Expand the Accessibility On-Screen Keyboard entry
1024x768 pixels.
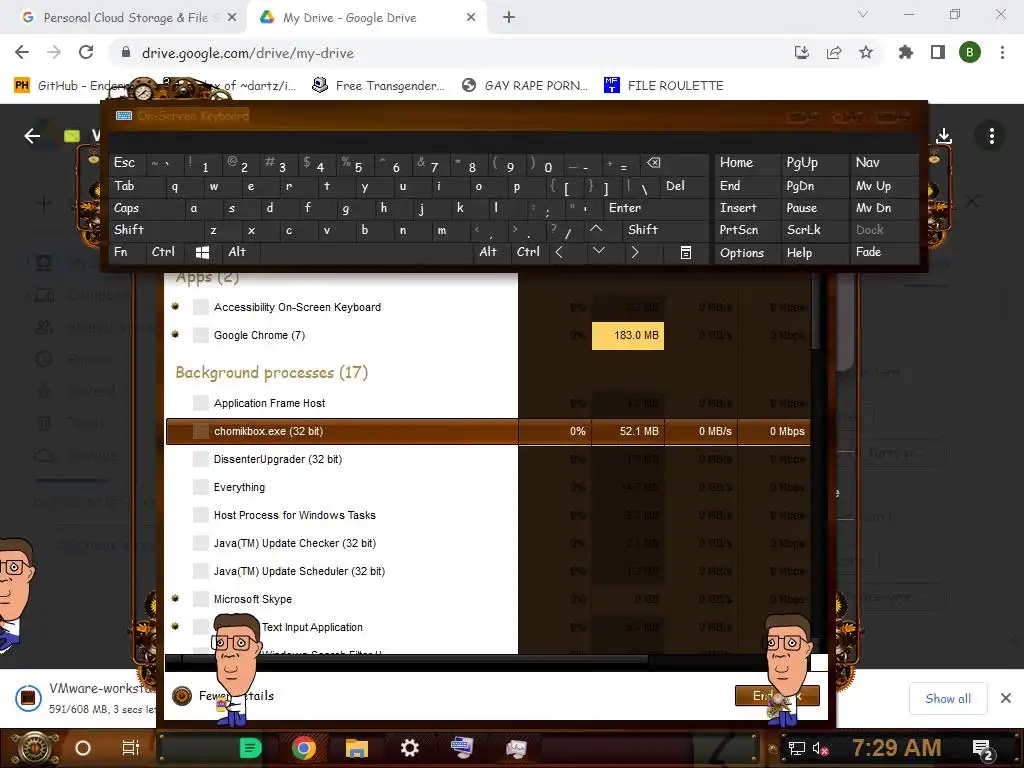coord(175,306)
